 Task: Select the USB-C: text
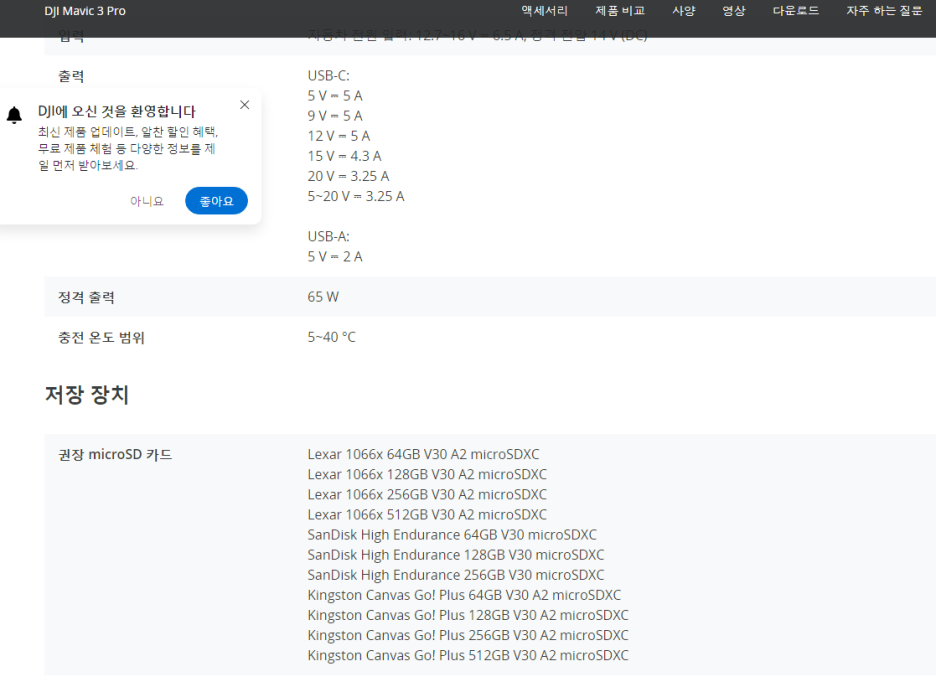[328, 76]
